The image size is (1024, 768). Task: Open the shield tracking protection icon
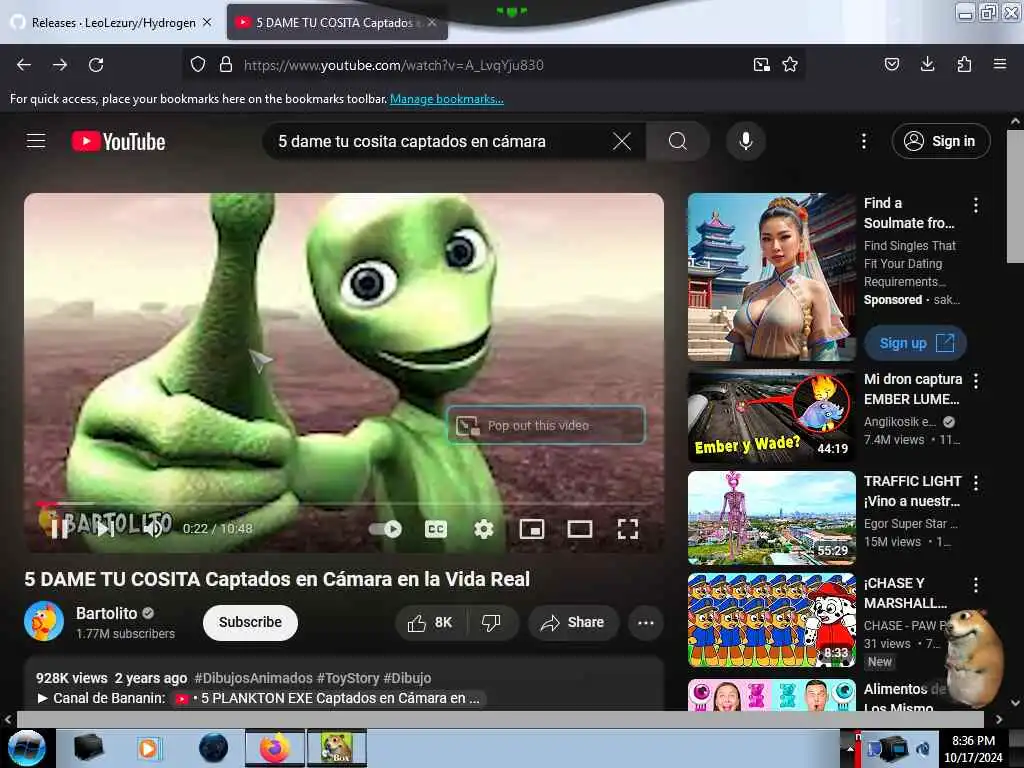pyautogui.click(x=198, y=65)
